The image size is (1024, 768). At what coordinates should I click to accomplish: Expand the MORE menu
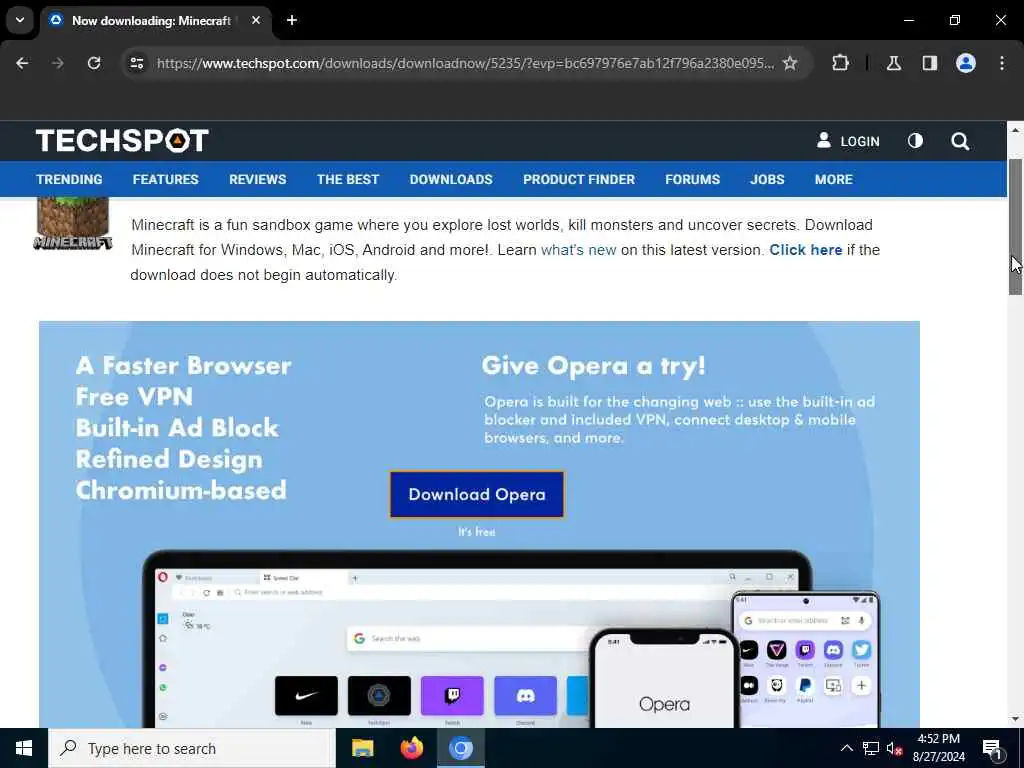(833, 180)
